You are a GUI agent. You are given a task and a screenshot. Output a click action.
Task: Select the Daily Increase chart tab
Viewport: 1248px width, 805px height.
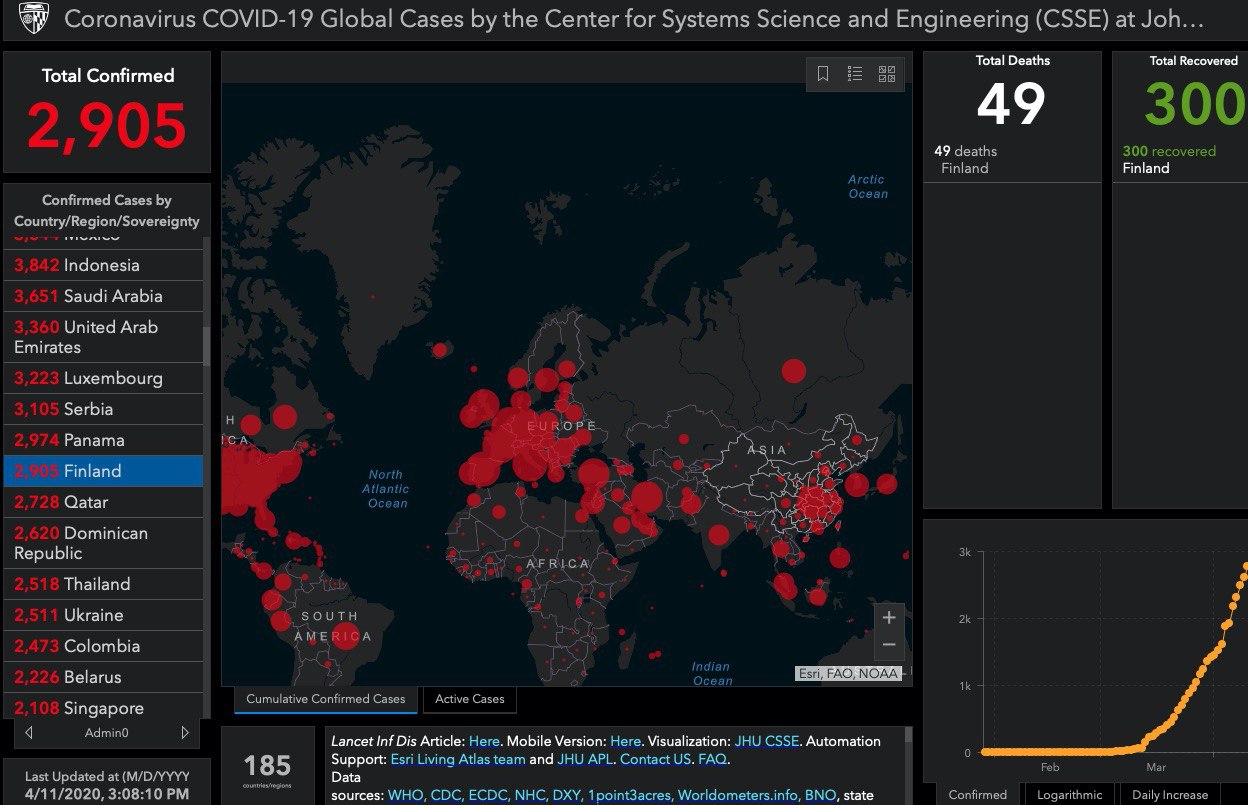(1170, 795)
